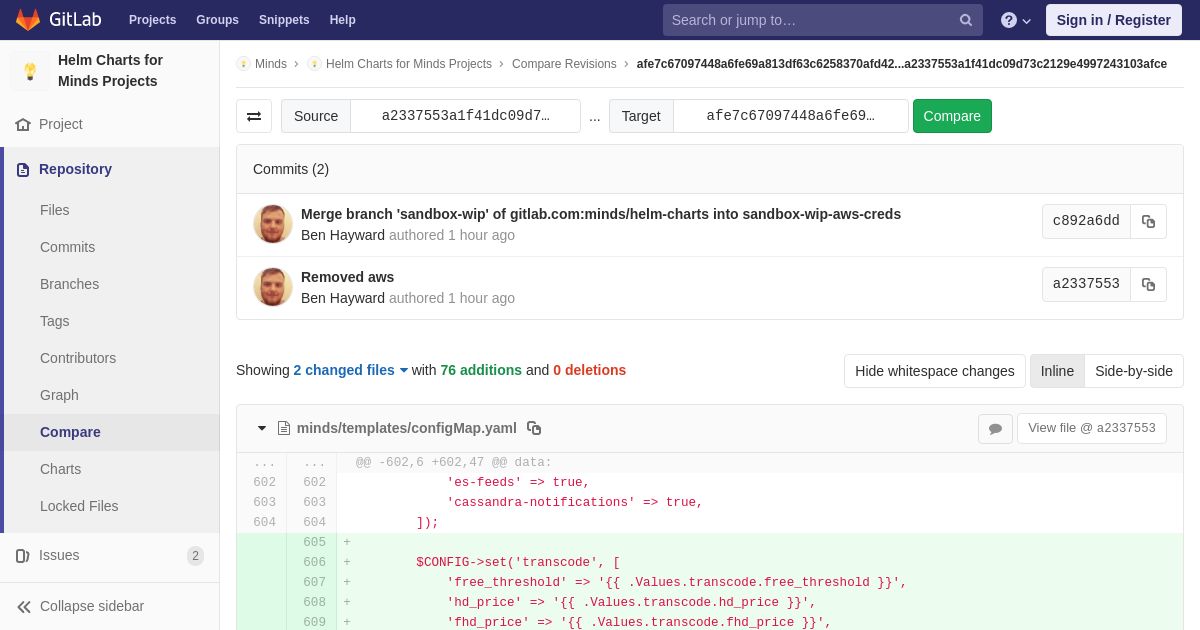Click Ben Hayward author on Merge commit
Image resolution: width=1200 pixels, height=630 pixels.
click(343, 235)
